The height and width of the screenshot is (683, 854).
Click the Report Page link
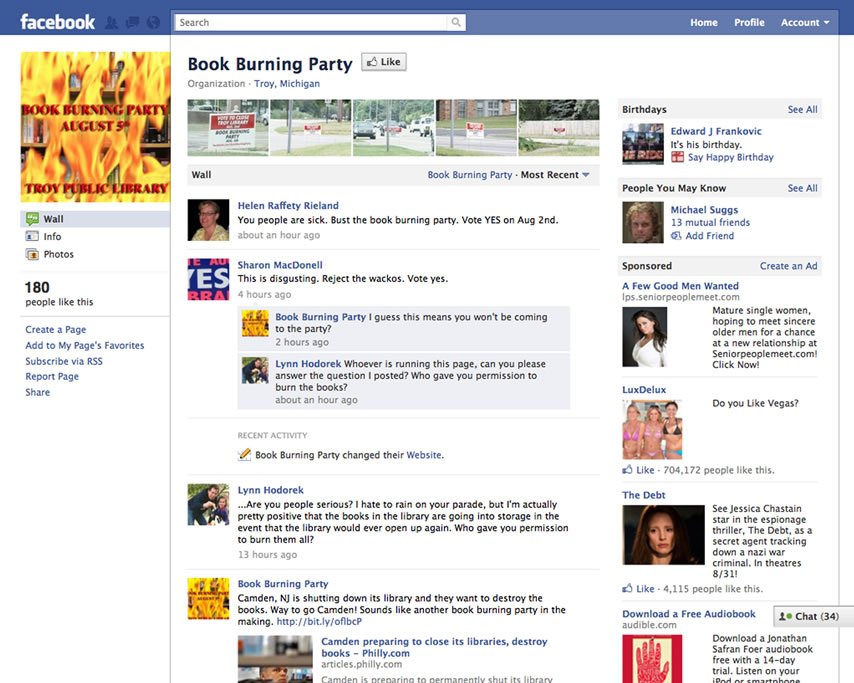[52, 377]
